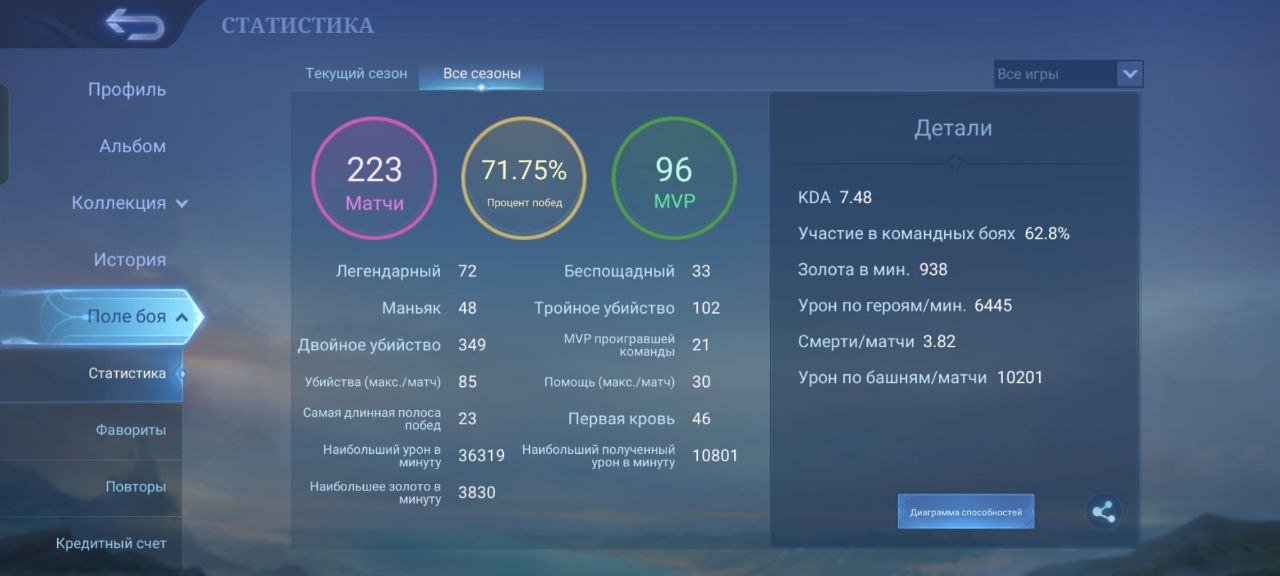
Task: Click the share icon in Details panel
Action: (1103, 512)
